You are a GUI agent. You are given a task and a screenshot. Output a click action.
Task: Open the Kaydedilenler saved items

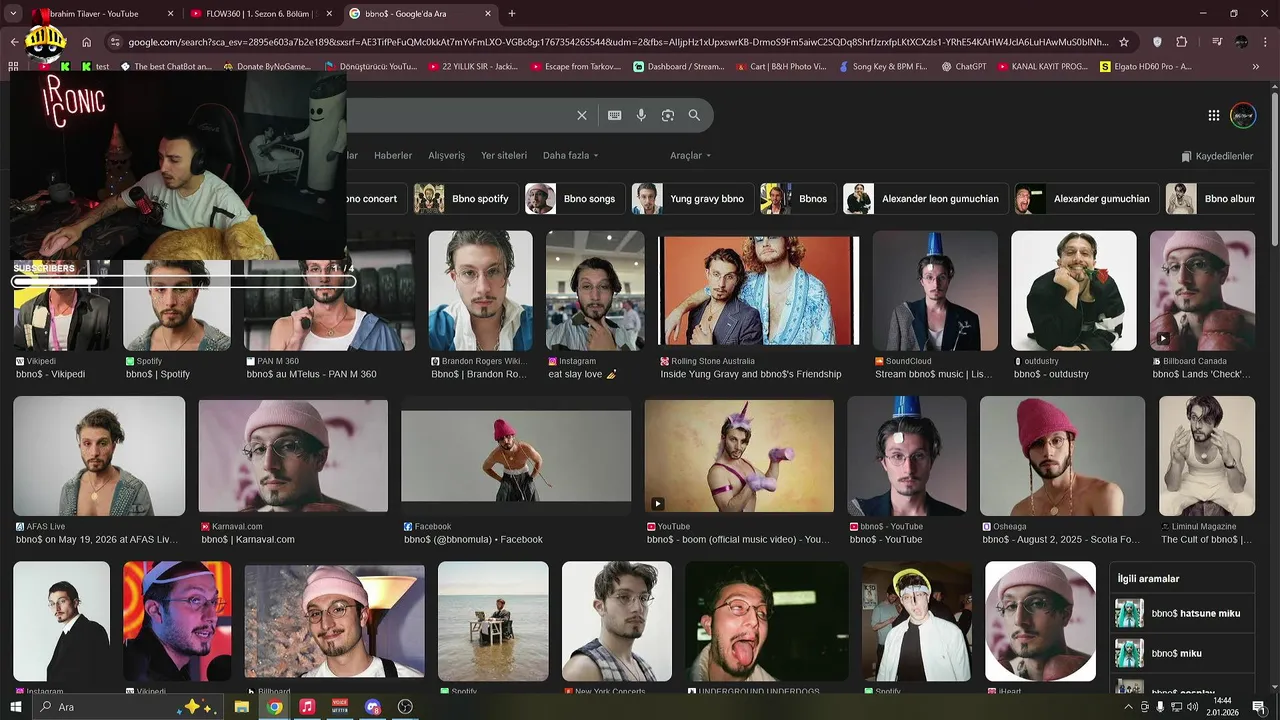[x=1217, y=156]
